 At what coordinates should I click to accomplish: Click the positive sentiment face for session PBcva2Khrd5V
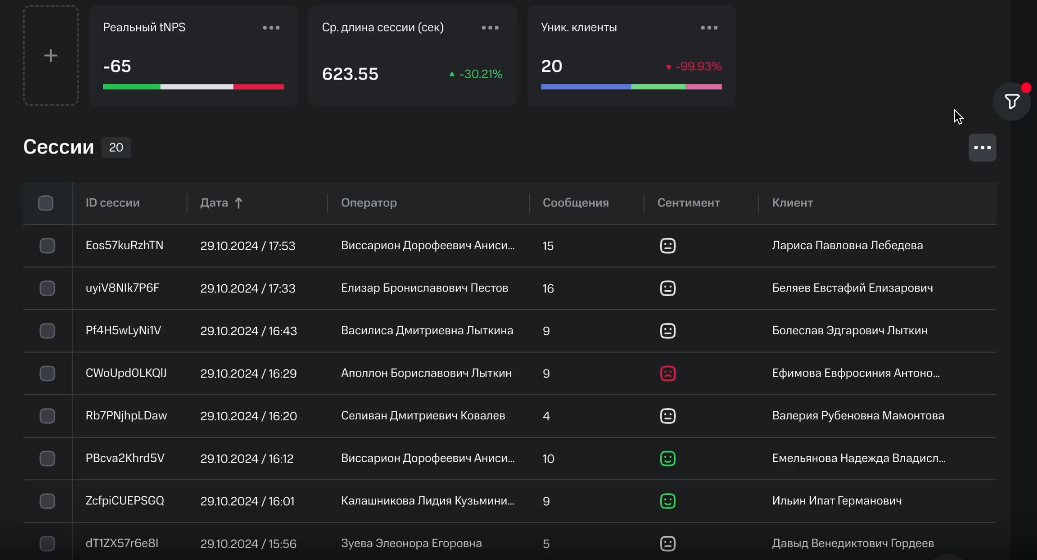(668, 458)
